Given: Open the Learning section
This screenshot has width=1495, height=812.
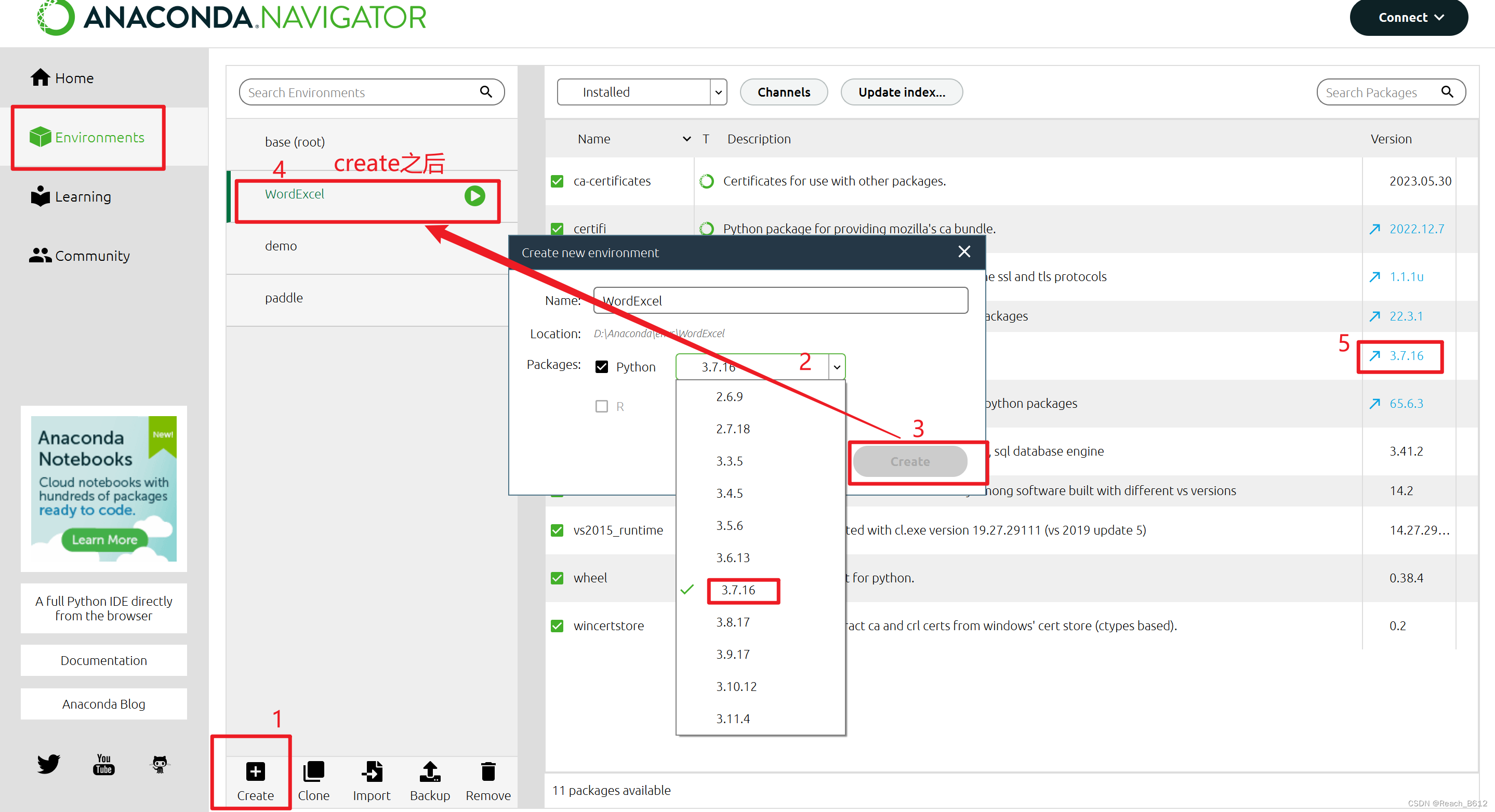Looking at the screenshot, I should [x=71, y=197].
